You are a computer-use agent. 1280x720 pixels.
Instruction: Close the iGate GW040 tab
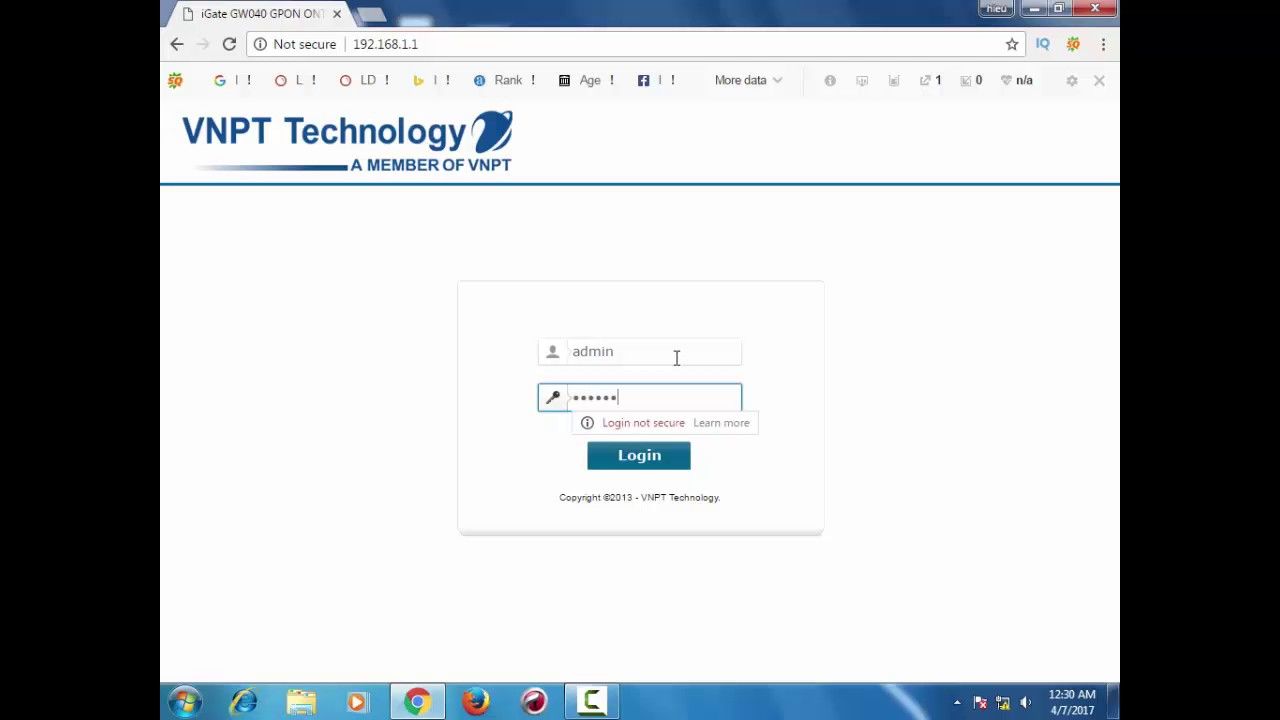click(x=337, y=14)
